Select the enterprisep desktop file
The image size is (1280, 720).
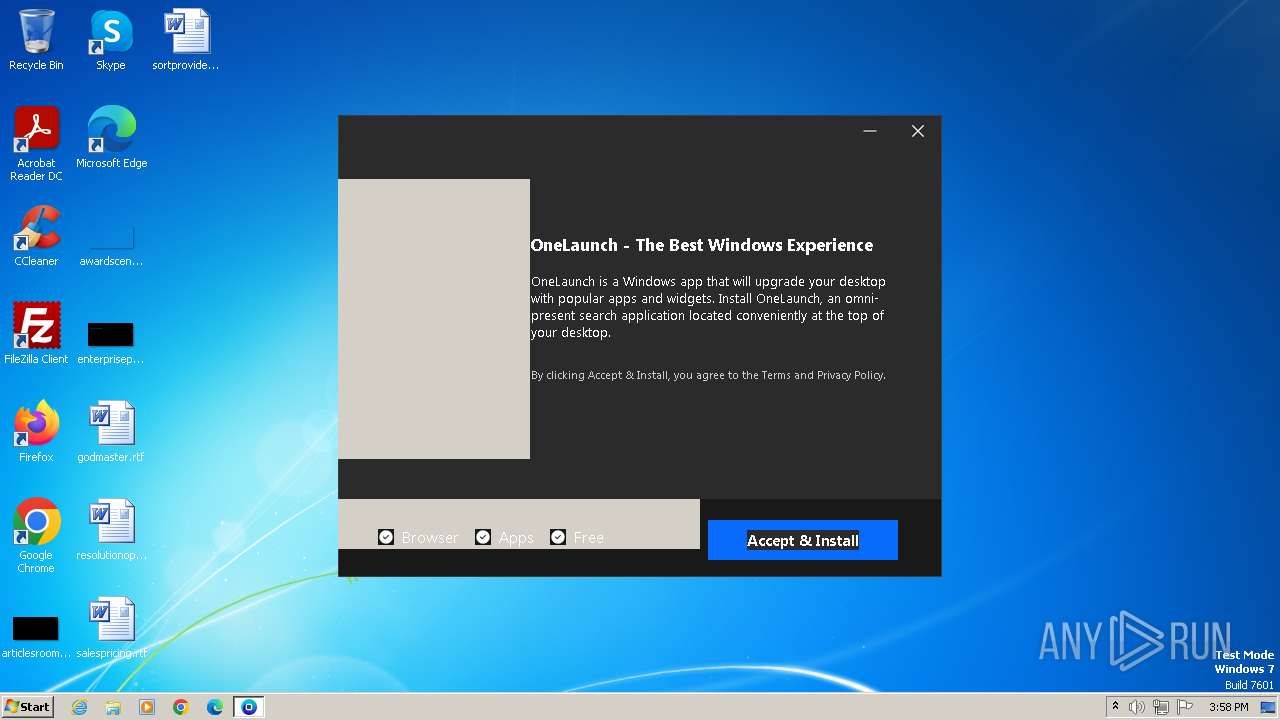[x=111, y=342]
